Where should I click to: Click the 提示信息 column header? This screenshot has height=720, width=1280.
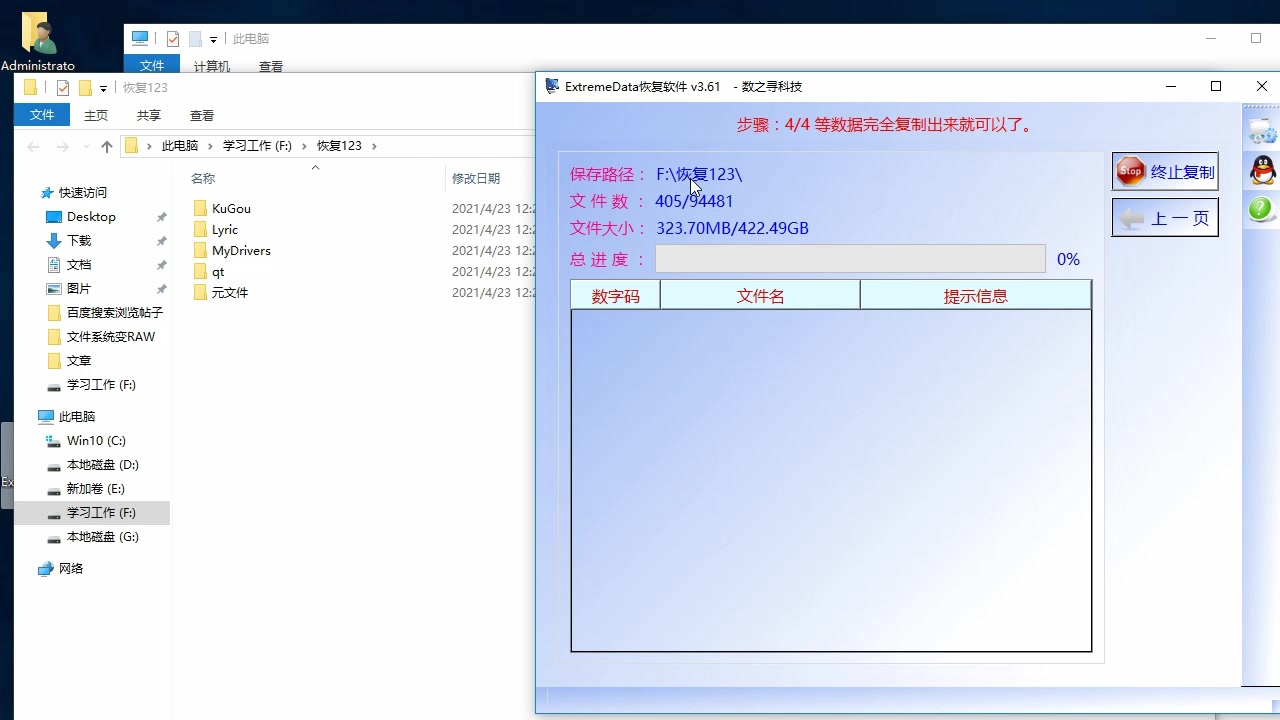click(x=975, y=296)
